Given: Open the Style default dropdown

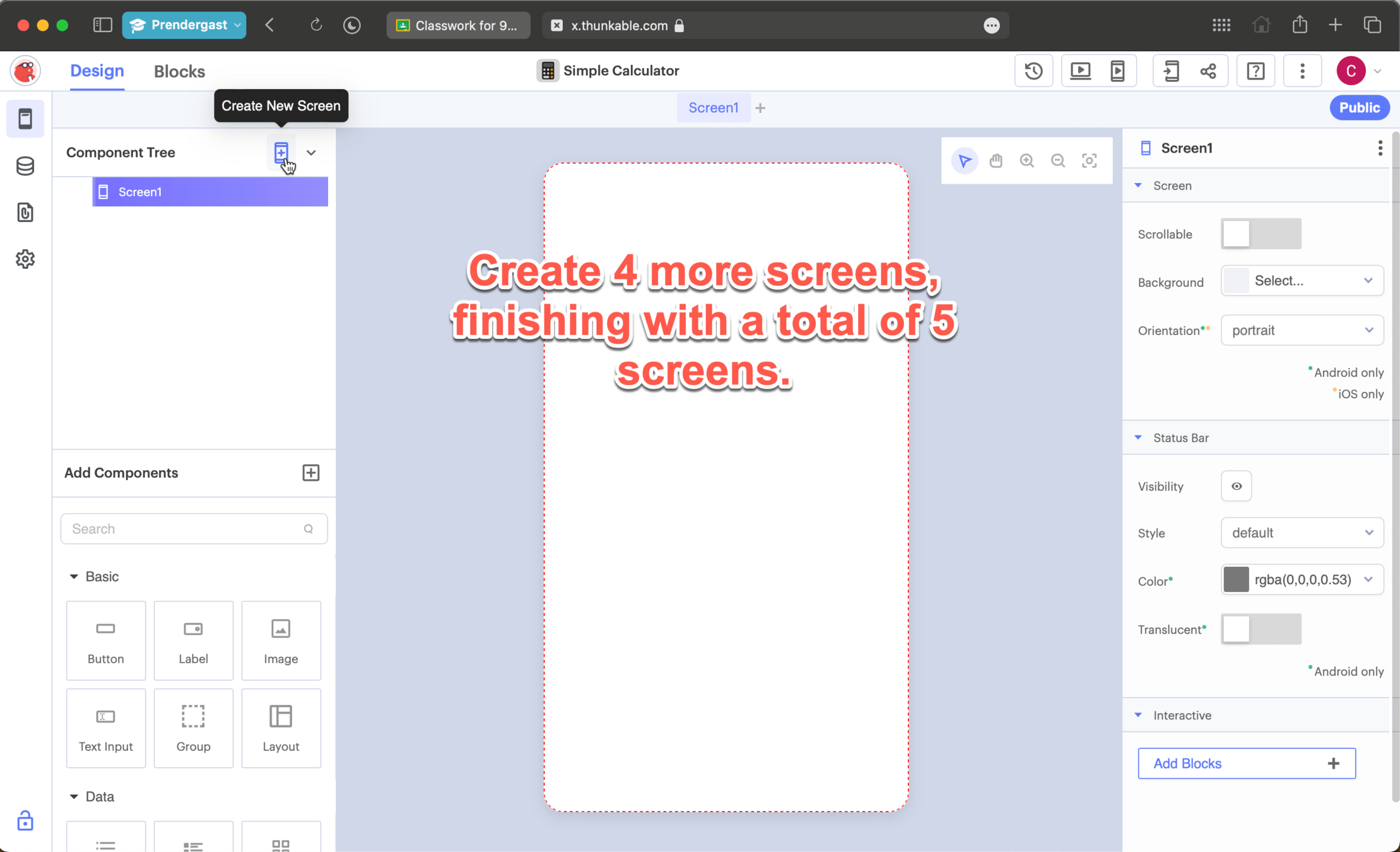Looking at the screenshot, I should point(1302,533).
